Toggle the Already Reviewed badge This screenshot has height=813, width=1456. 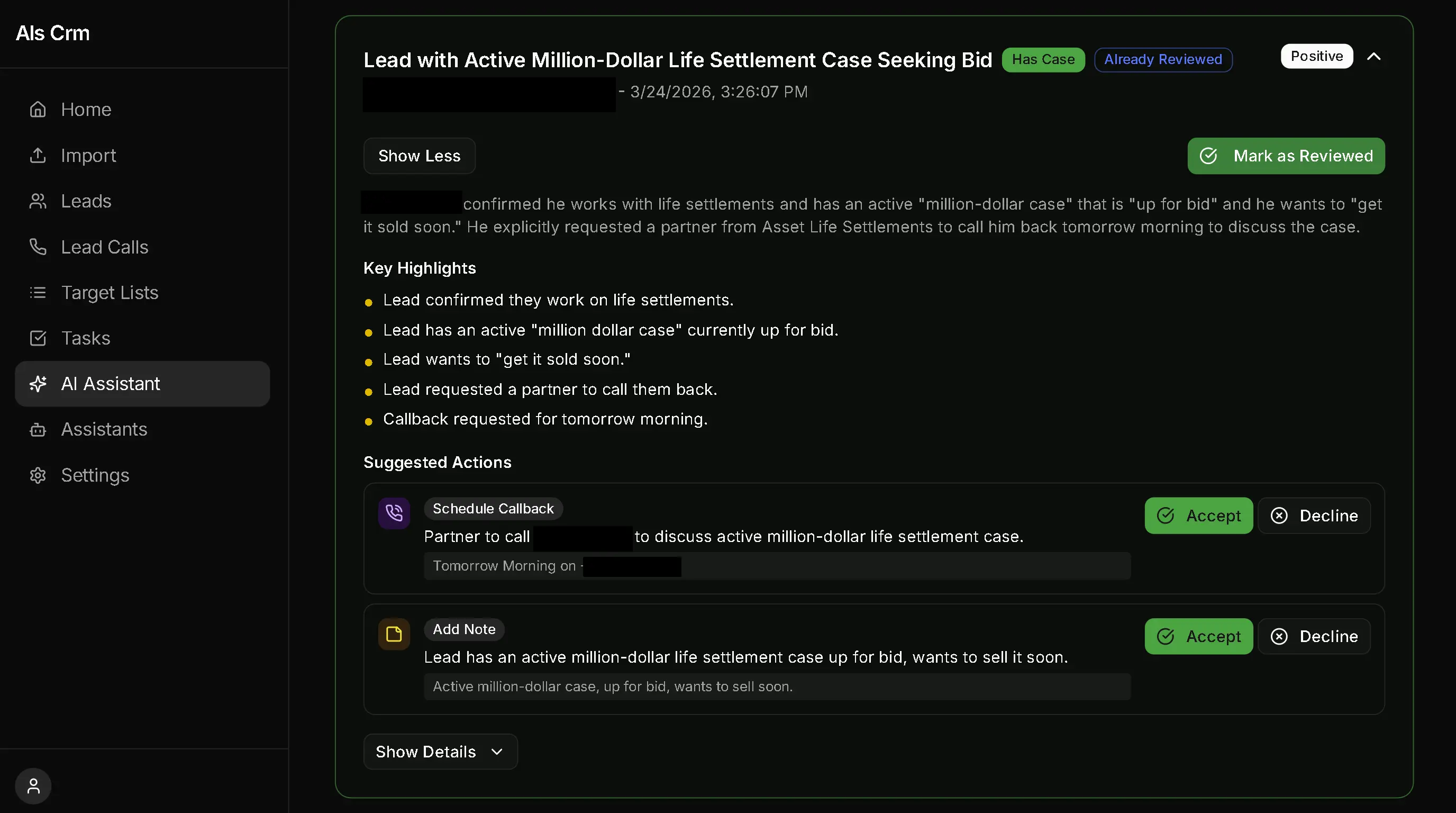coord(1163,59)
